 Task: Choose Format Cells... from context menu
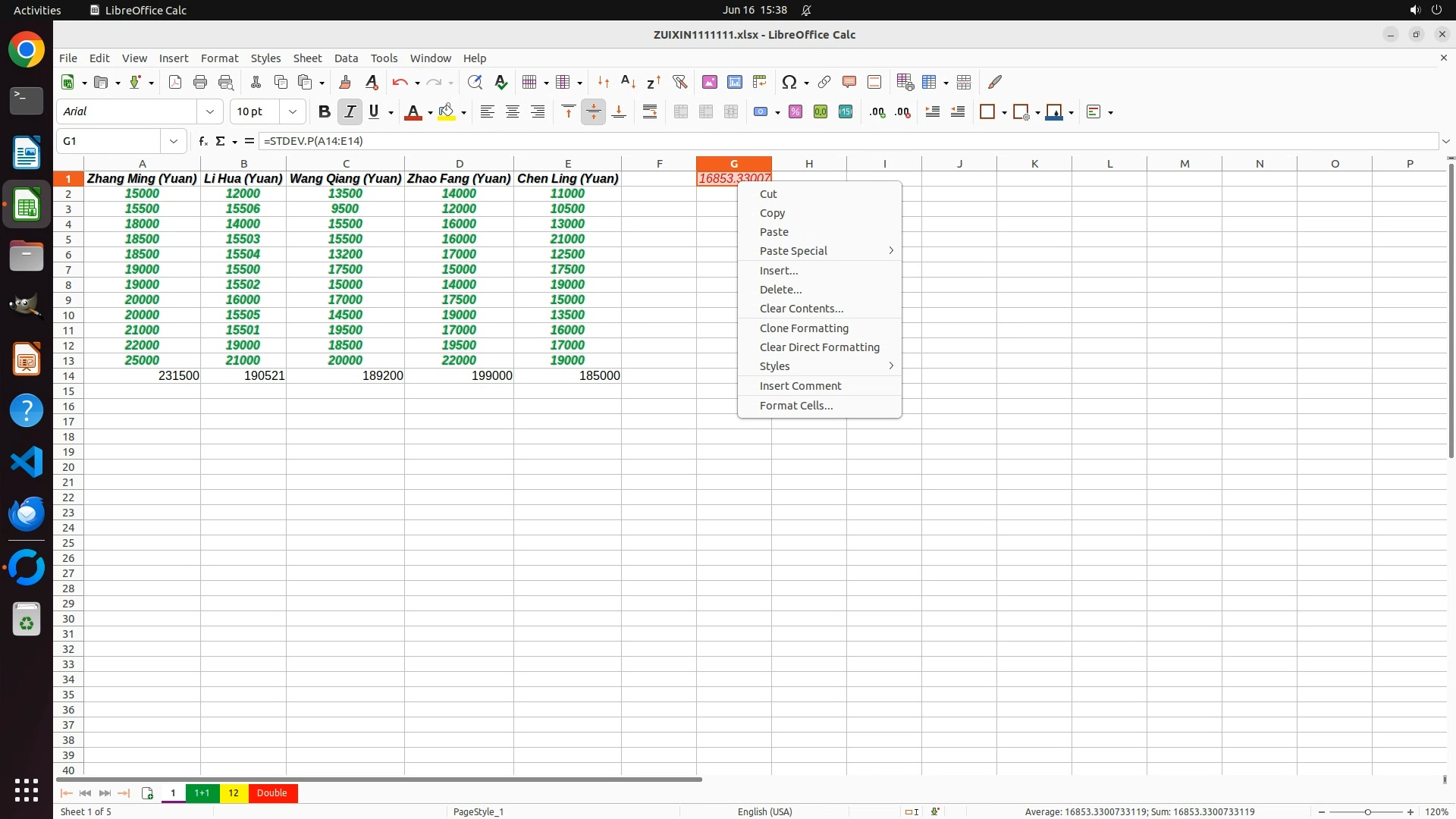tap(795, 406)
